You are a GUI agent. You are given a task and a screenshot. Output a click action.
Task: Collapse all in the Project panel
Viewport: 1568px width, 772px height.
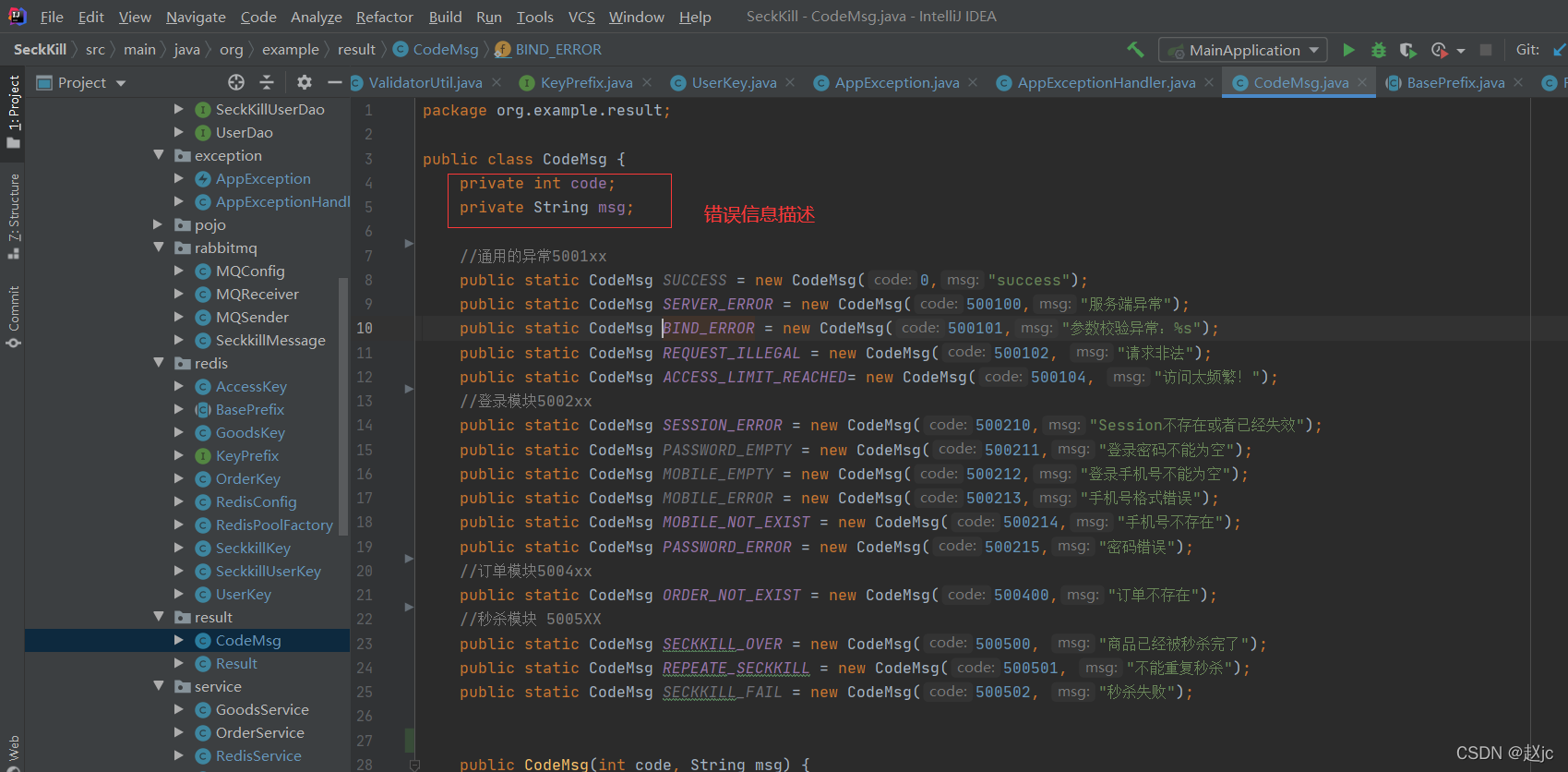267,82
